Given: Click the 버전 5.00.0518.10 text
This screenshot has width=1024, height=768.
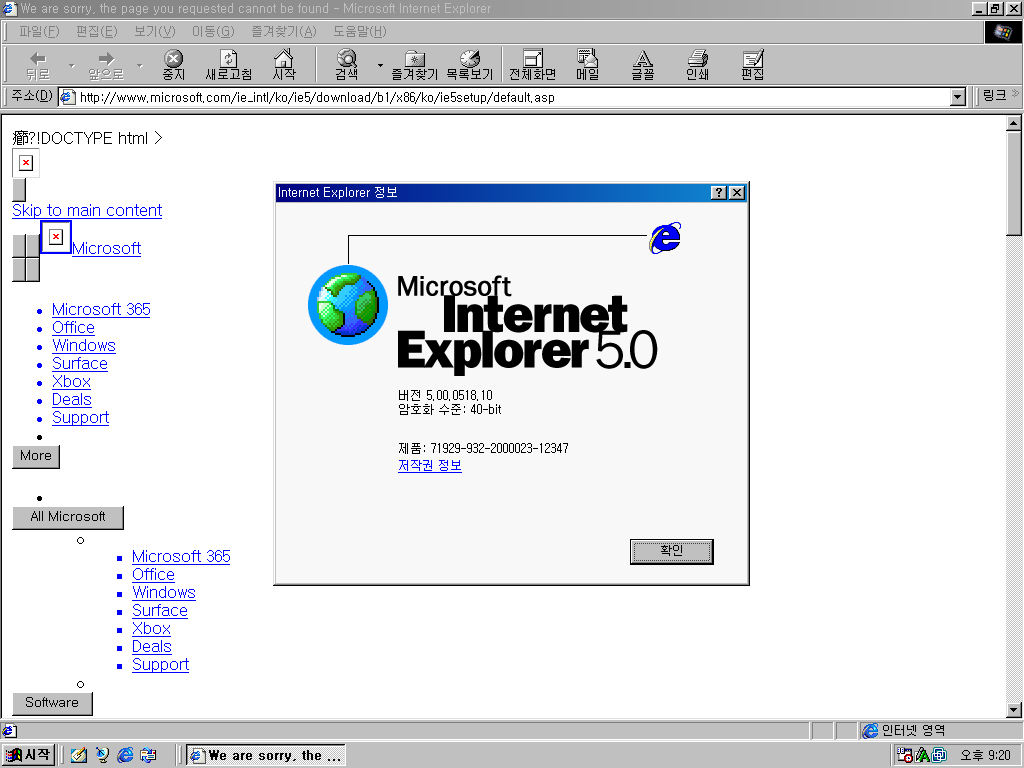Looking at the screenshot, I should click(445, 395).
